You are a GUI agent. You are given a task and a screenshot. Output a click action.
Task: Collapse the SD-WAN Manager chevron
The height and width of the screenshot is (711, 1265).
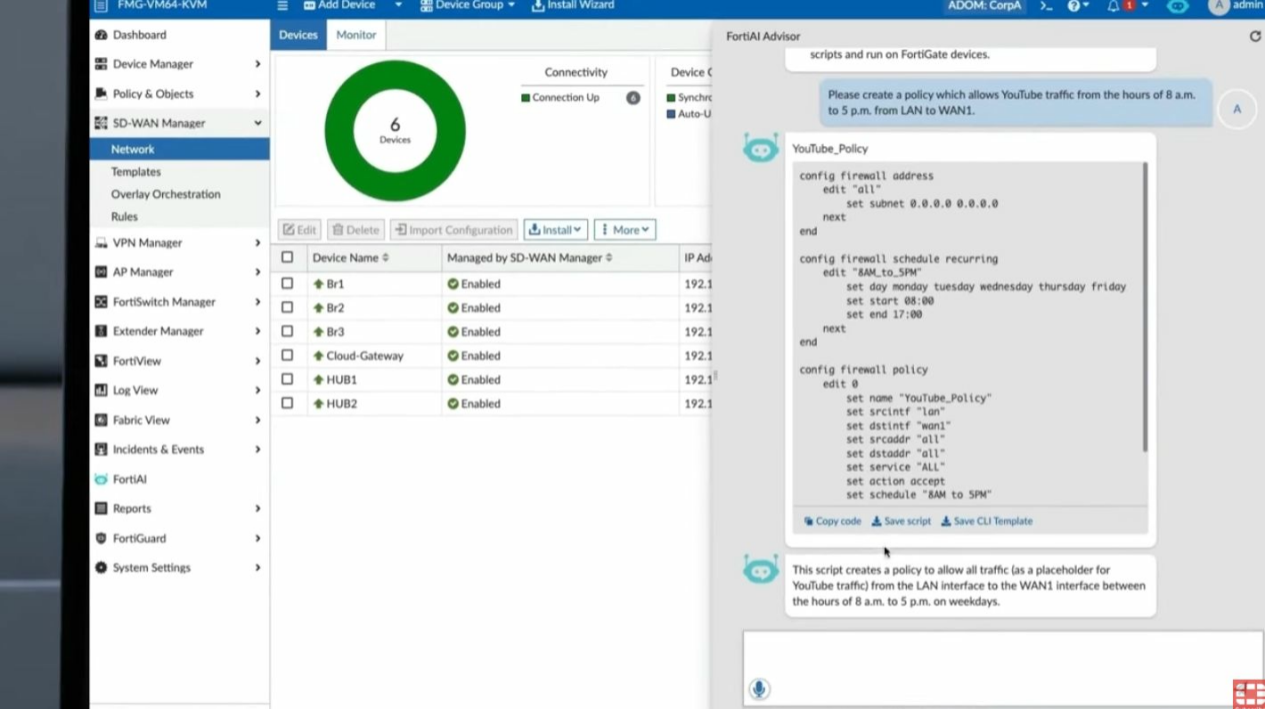(257, 123)
